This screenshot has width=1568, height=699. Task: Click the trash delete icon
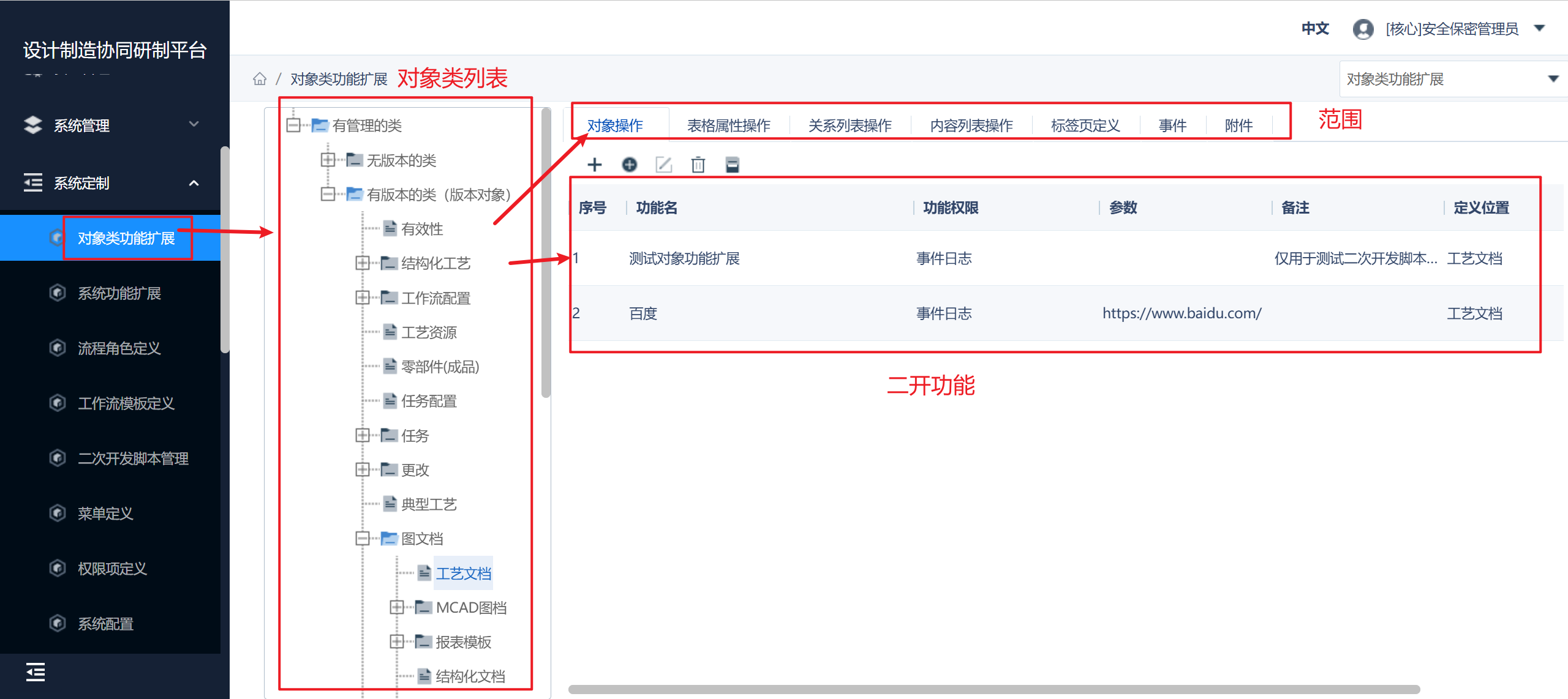point(698,165)
